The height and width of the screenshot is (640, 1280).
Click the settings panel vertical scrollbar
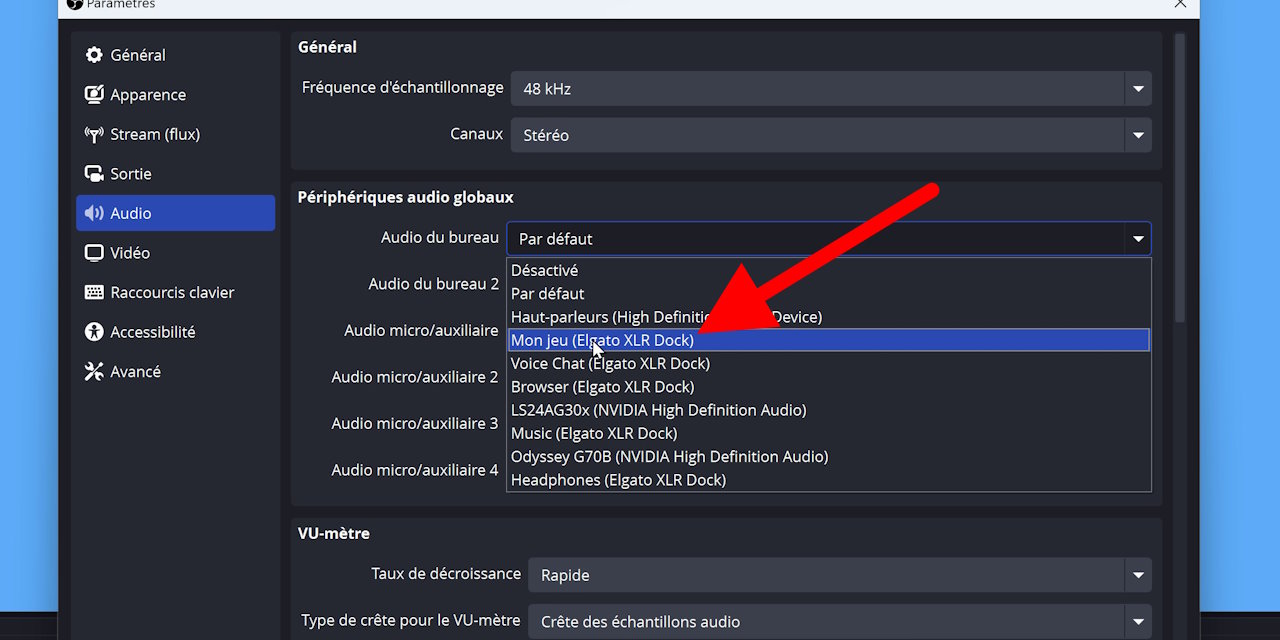1179,178
